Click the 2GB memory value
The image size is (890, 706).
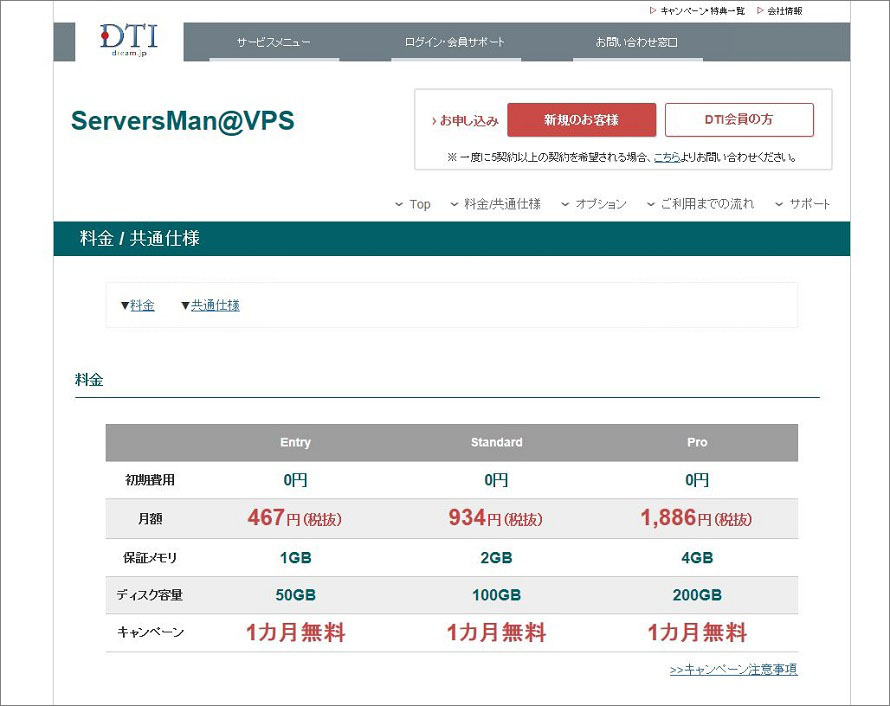click(497, 558)
